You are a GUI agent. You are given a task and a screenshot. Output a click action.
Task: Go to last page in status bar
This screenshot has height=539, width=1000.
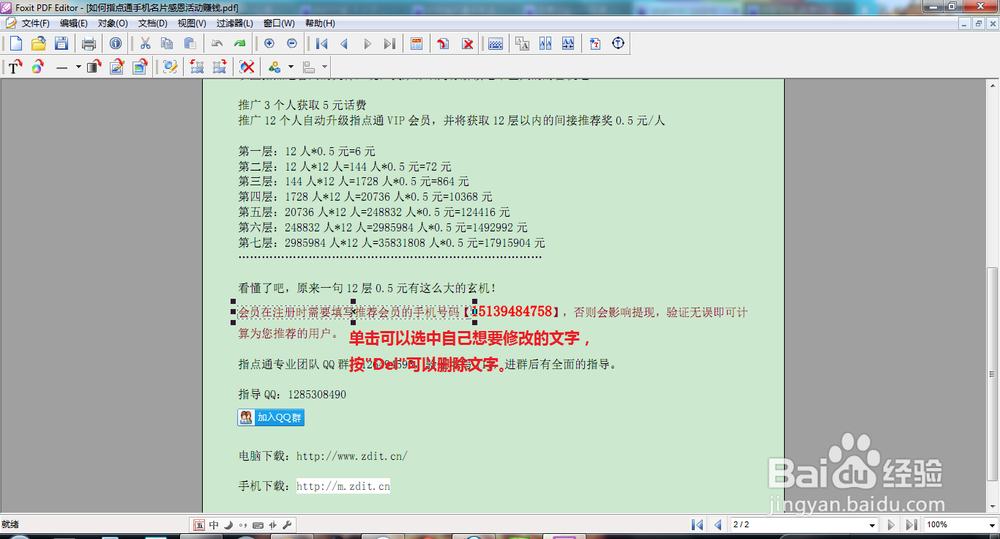click(911, 524)
